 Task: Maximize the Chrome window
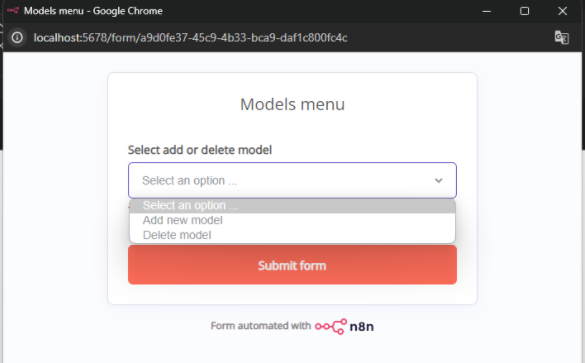pyautogui.click(x=524, y=11)
